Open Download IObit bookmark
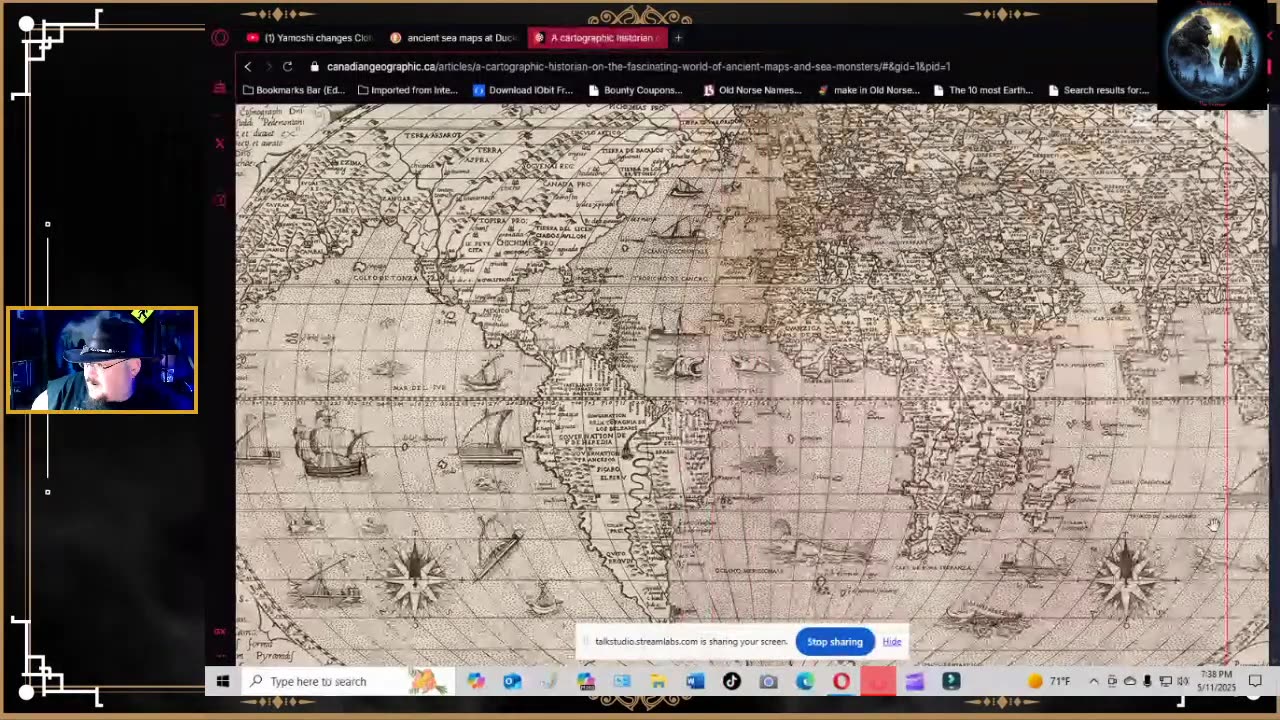The image size is (1280, 720). pyautogui.click(x=523, y=90)
